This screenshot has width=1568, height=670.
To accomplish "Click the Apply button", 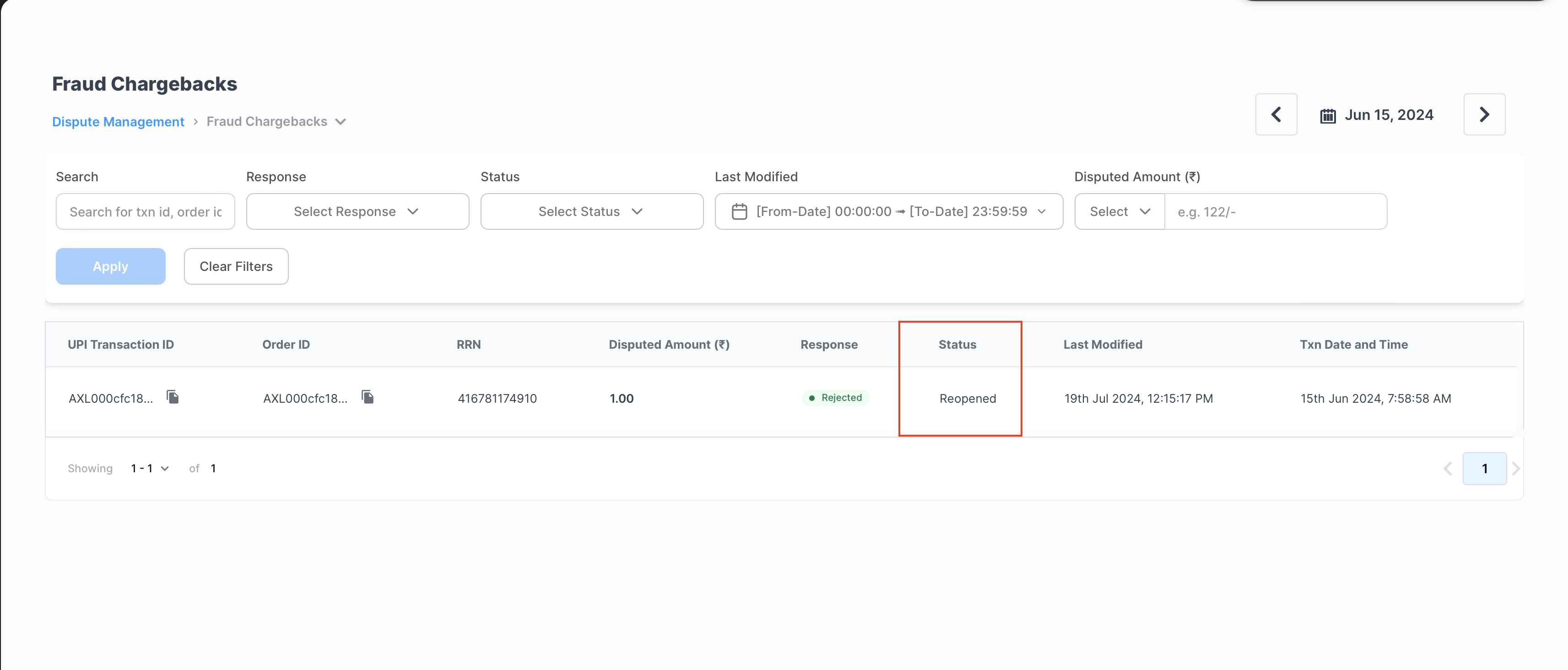I will click(x=110, y=266).
